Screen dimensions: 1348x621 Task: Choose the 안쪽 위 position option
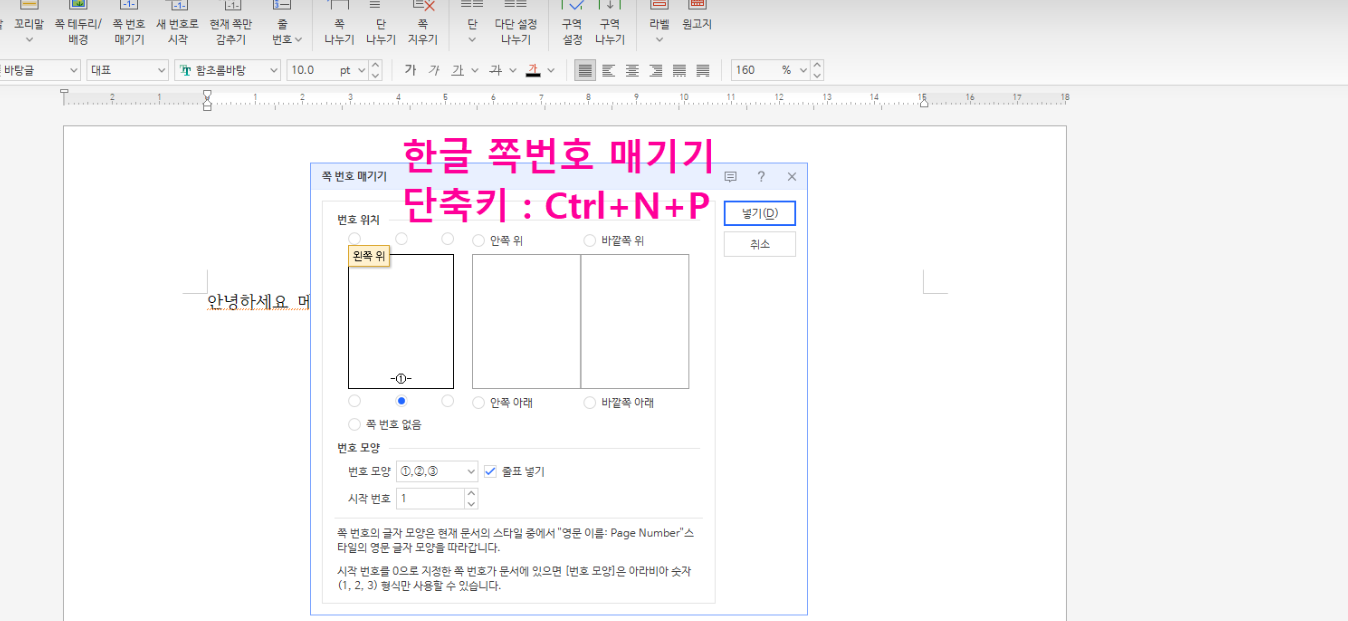point(479,241)
